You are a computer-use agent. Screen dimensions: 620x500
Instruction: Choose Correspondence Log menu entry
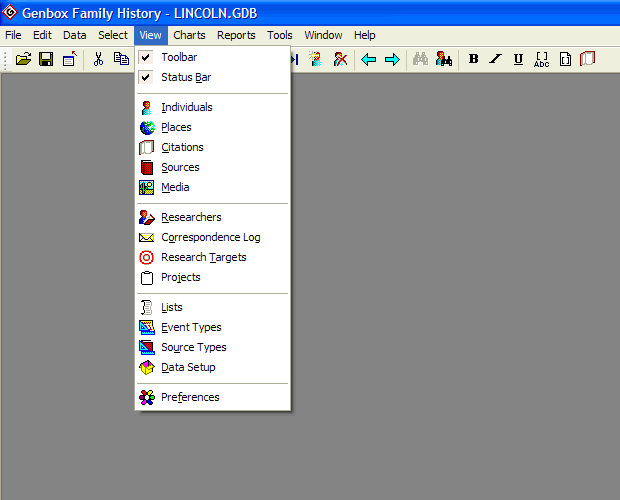(210, 237)
